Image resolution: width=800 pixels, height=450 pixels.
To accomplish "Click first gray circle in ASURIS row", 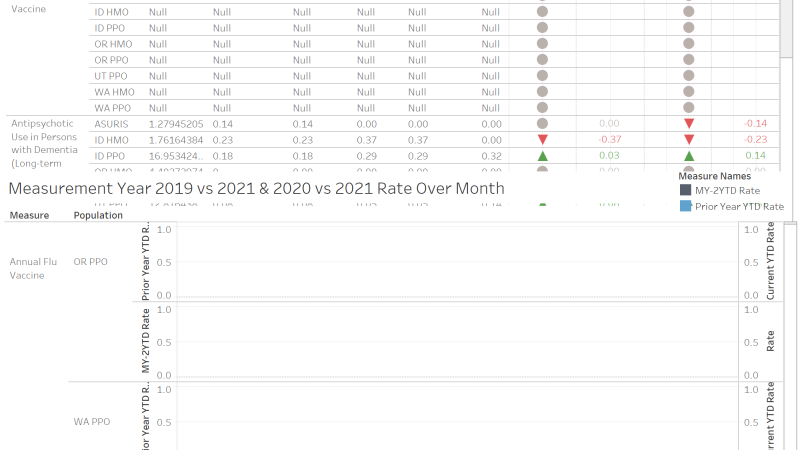I will (x=542, y=123).
